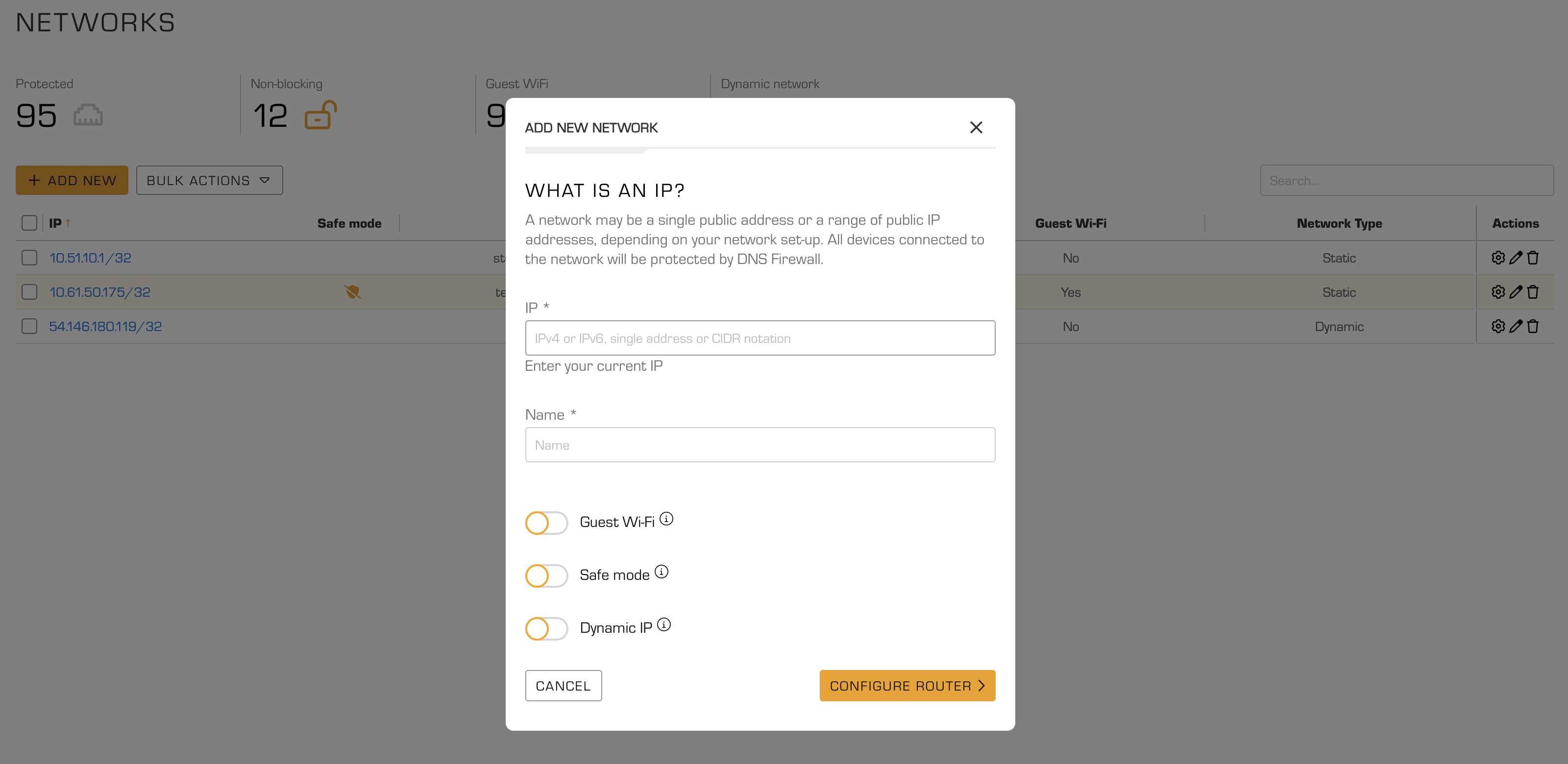Viewport: 1568px width, 764px height.
Task: Close the Add New Network dialog
Action: [x=976, y=127]
